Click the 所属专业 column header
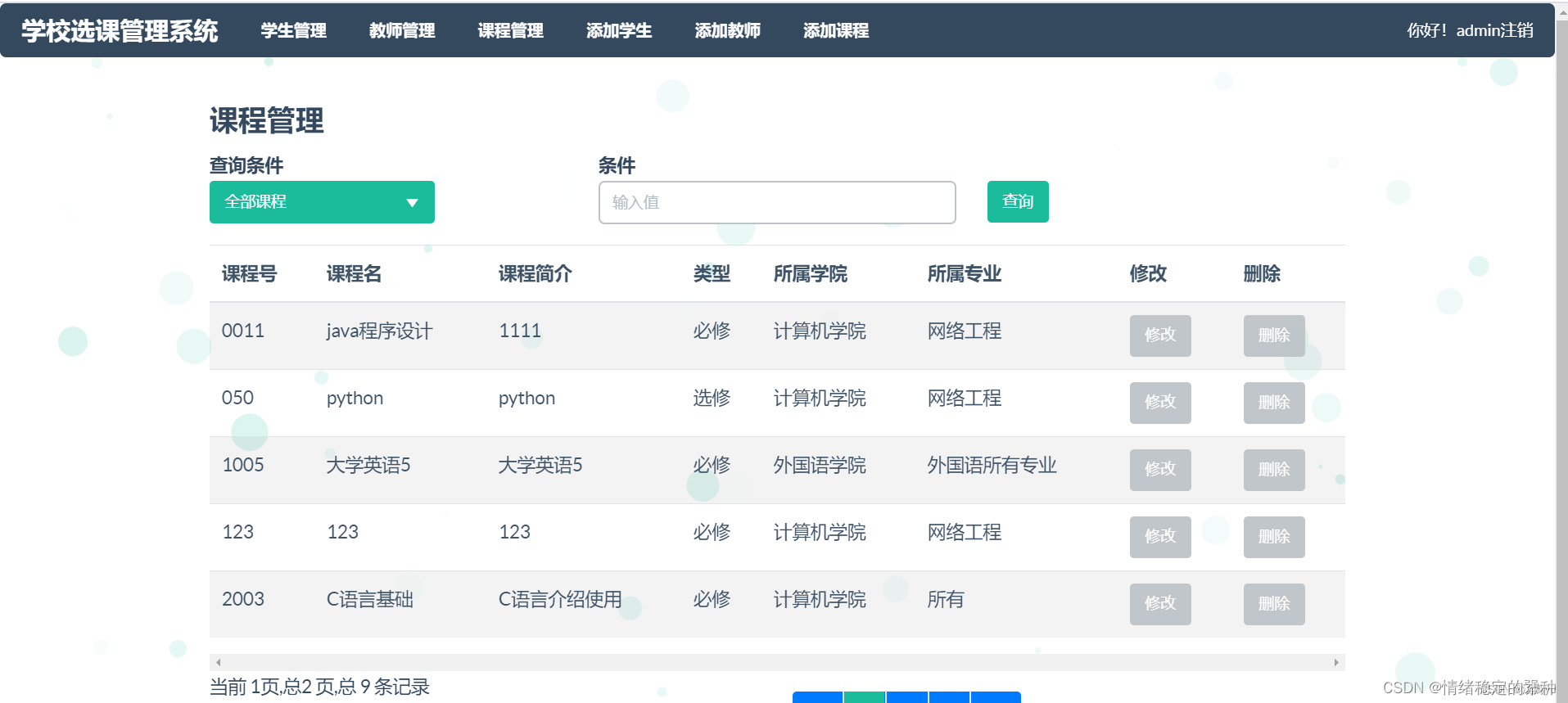The image size is (1568, 703). coord(965,273)
